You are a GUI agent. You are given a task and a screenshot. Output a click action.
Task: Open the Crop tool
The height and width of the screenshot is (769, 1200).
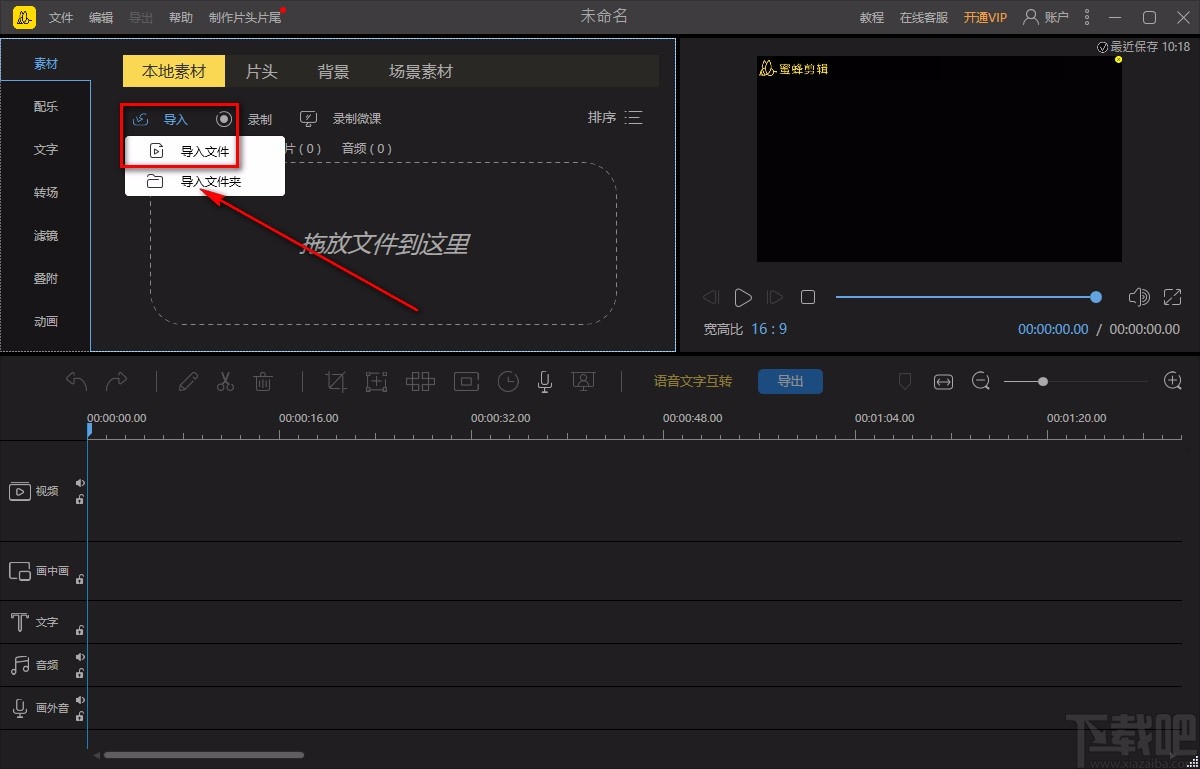[335, 381]
